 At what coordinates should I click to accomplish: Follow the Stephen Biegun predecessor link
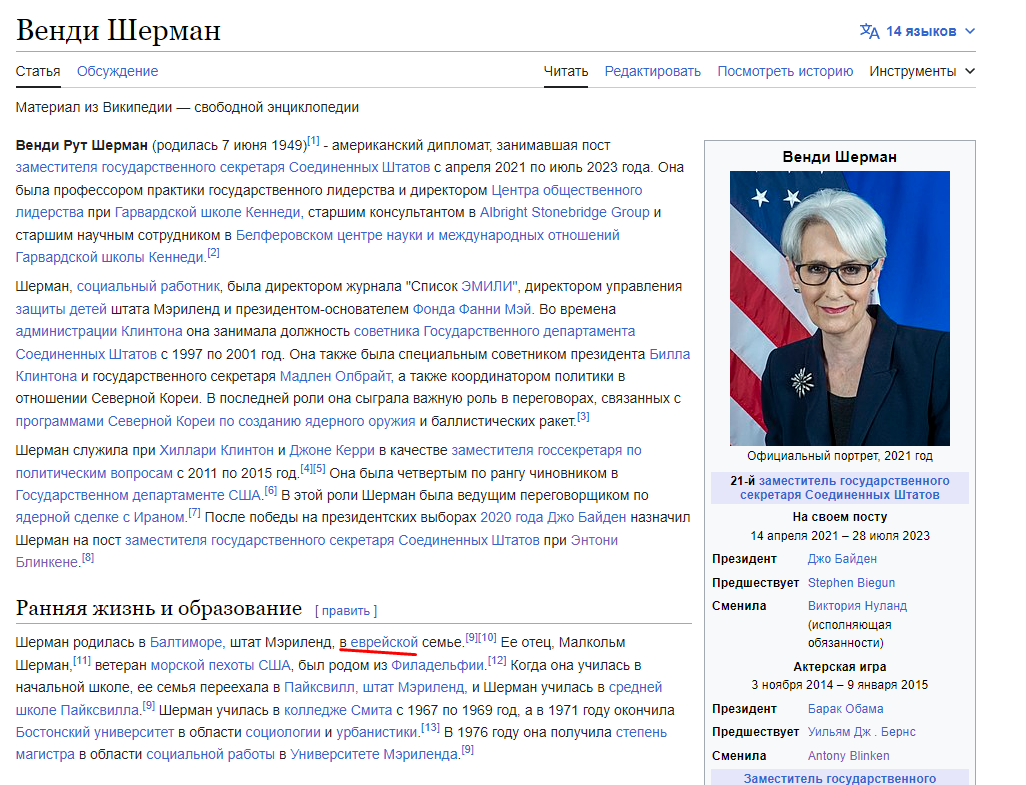(x=851, y=582)
